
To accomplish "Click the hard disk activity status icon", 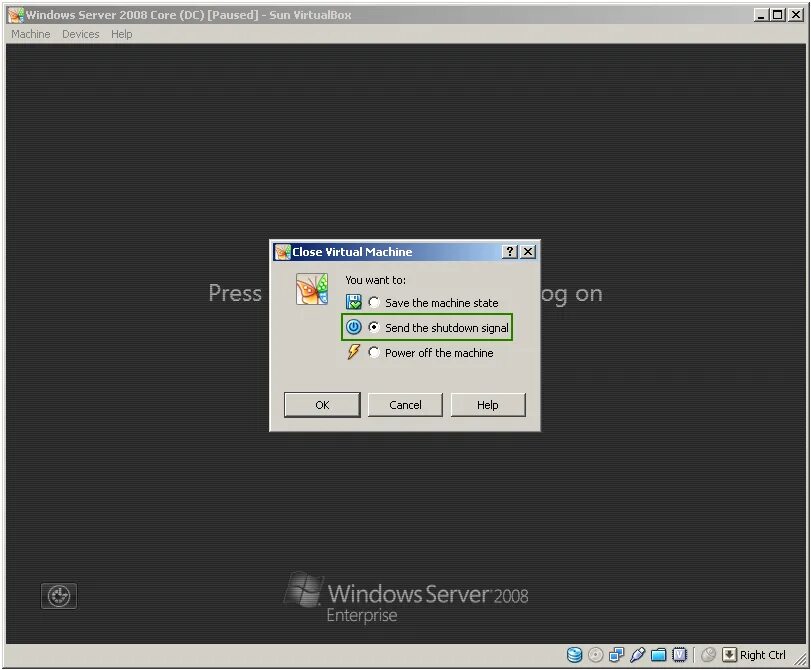I will click(x=575, y=654).
